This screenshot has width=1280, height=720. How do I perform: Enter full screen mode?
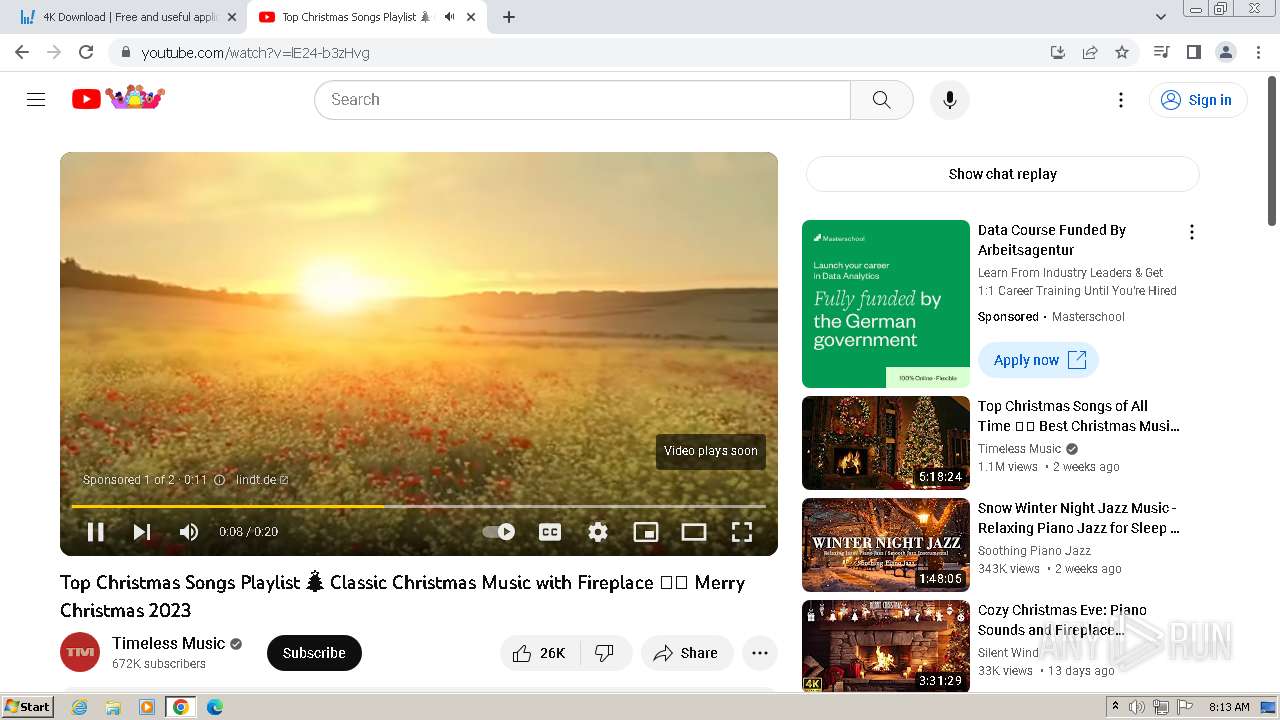[x=742, y=532]
